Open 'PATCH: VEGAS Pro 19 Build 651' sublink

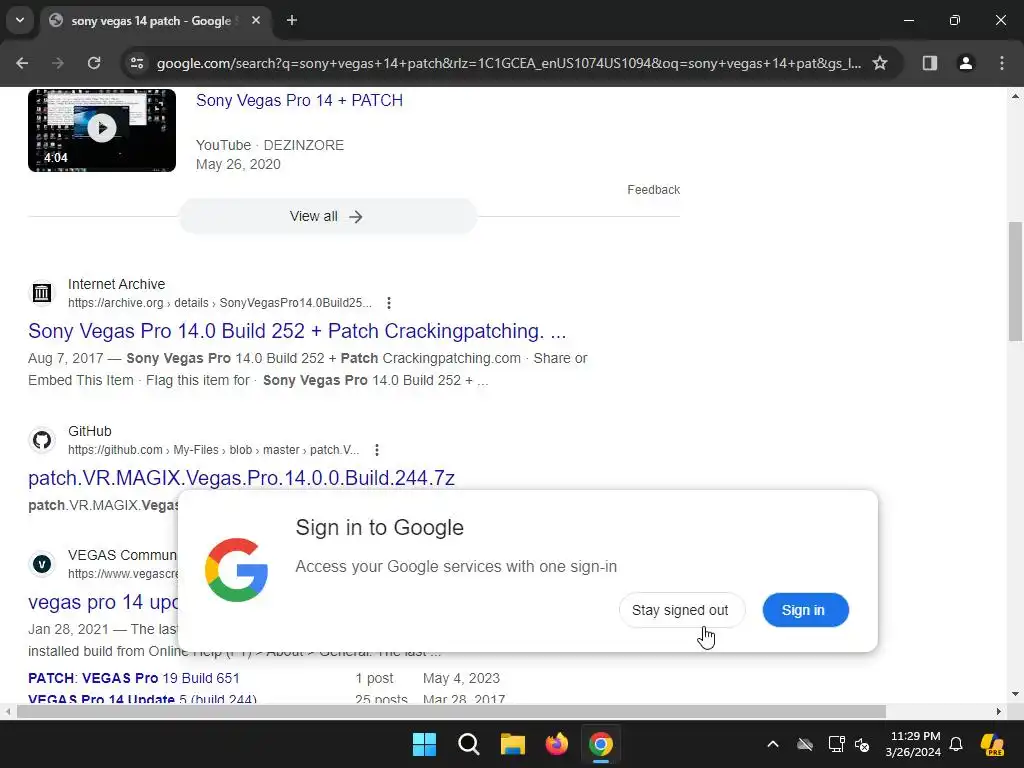pos(134,679)
